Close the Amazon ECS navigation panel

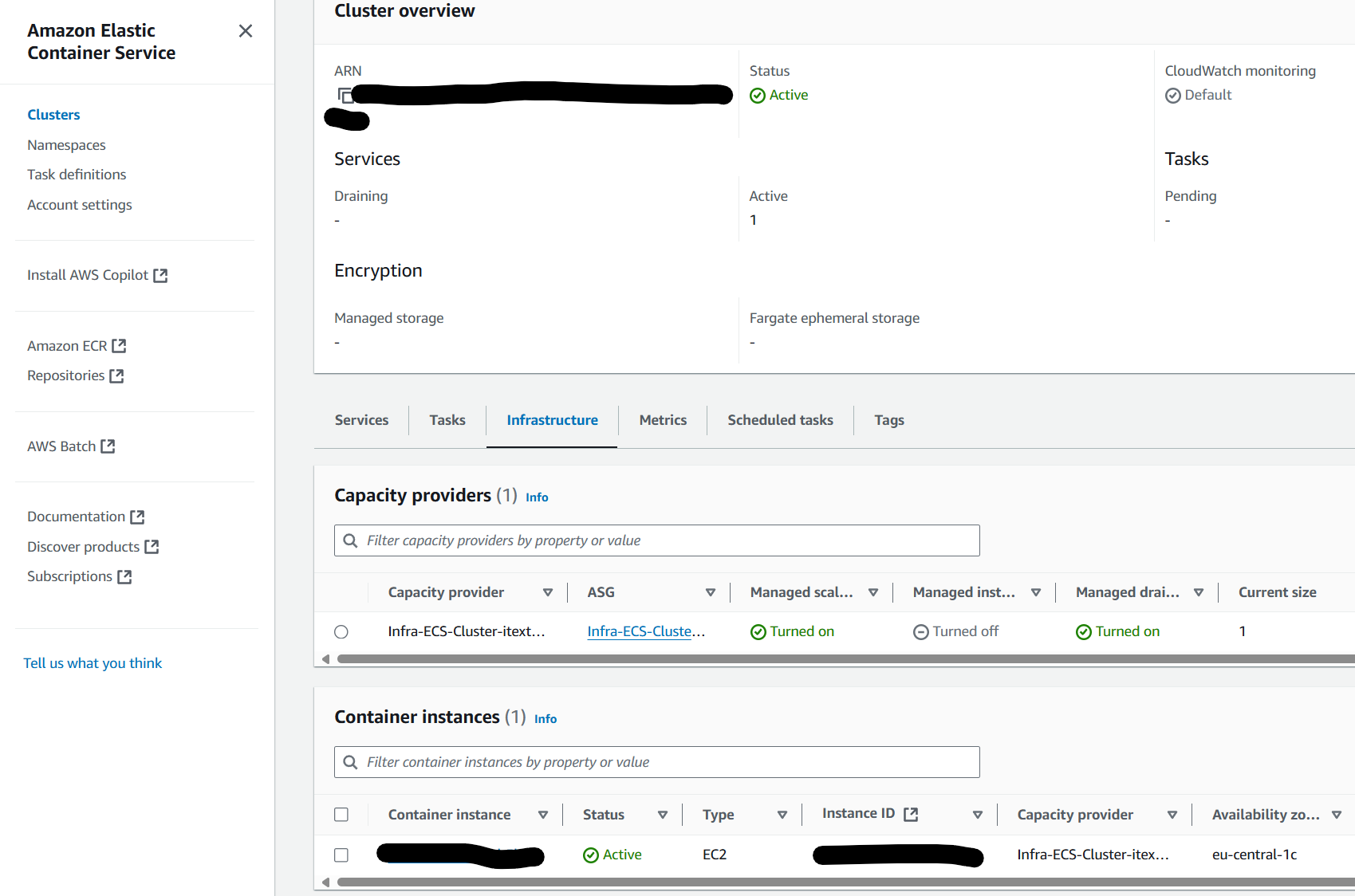(246, 31)
